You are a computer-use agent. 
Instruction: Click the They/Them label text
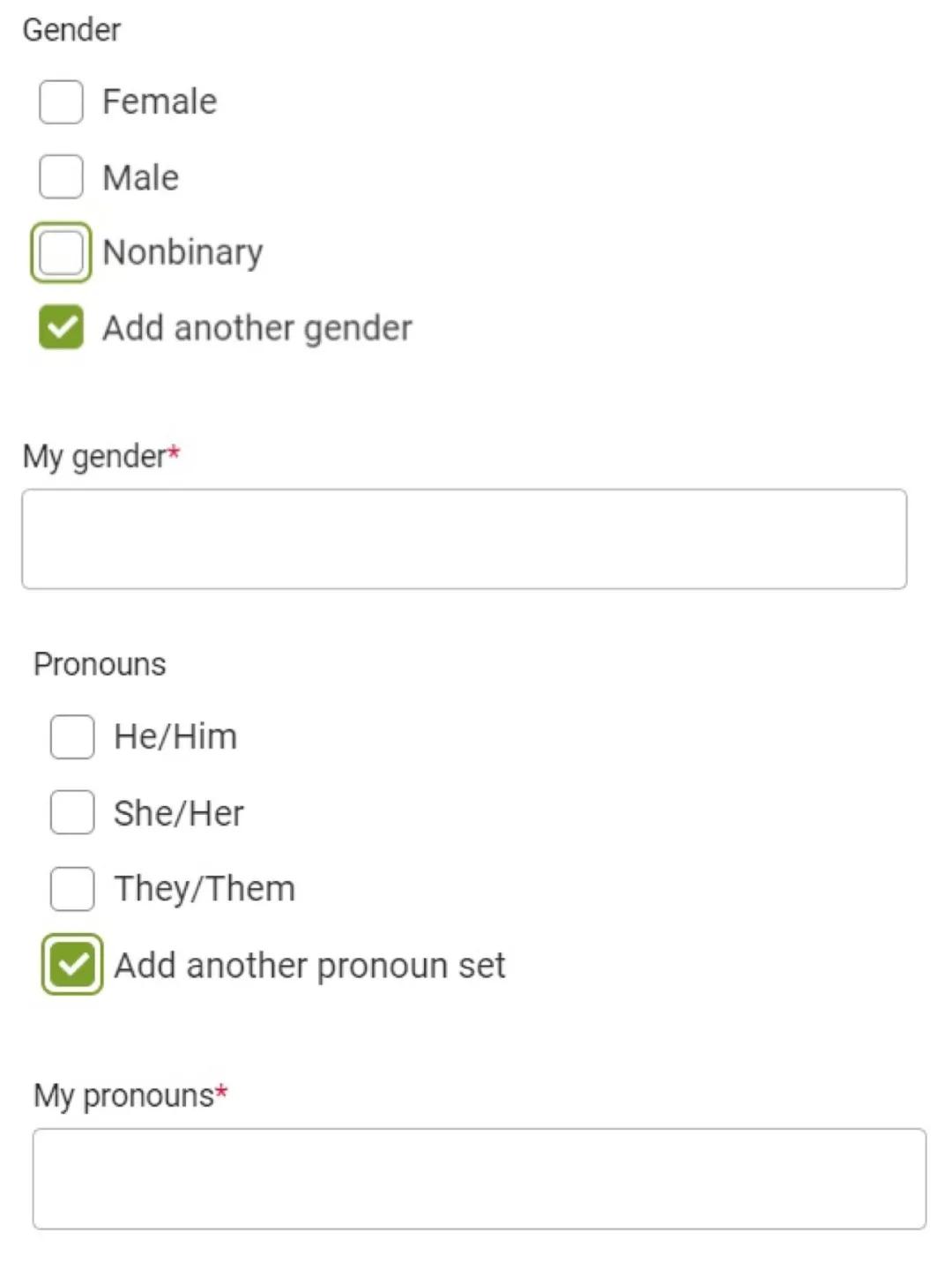(x=205, y=889)
